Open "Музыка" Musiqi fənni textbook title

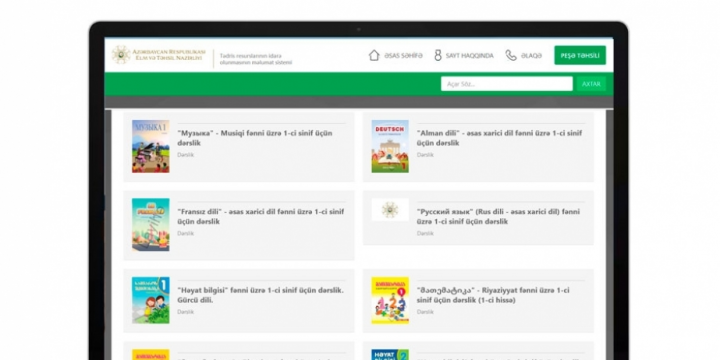255,138
